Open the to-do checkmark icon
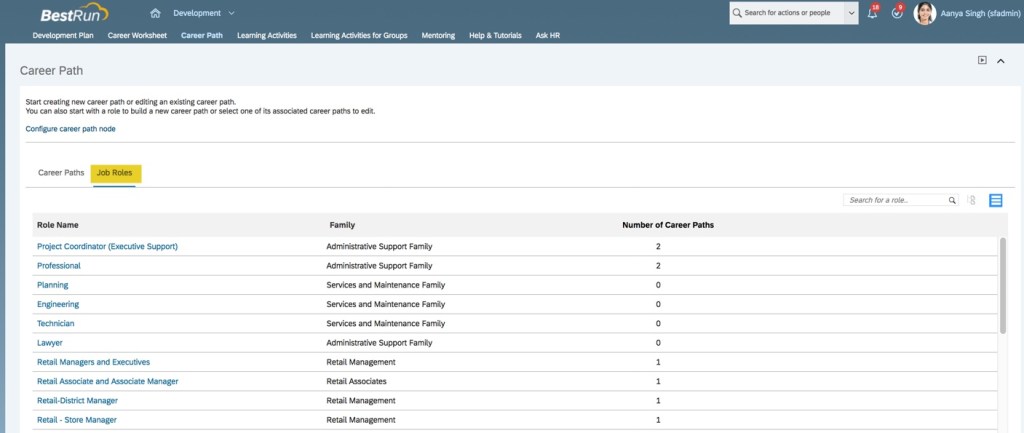This screenshot has height=433, width=1024. pos(896,14)
